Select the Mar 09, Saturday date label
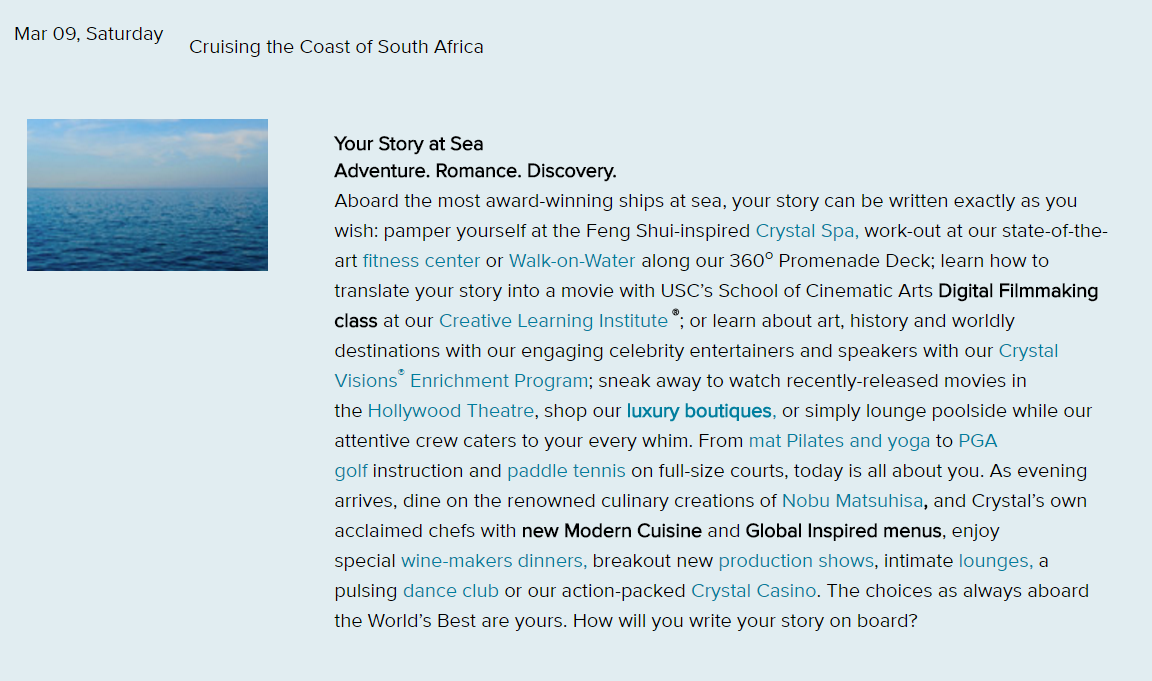The image size is (1152, 681). (88, 34)
